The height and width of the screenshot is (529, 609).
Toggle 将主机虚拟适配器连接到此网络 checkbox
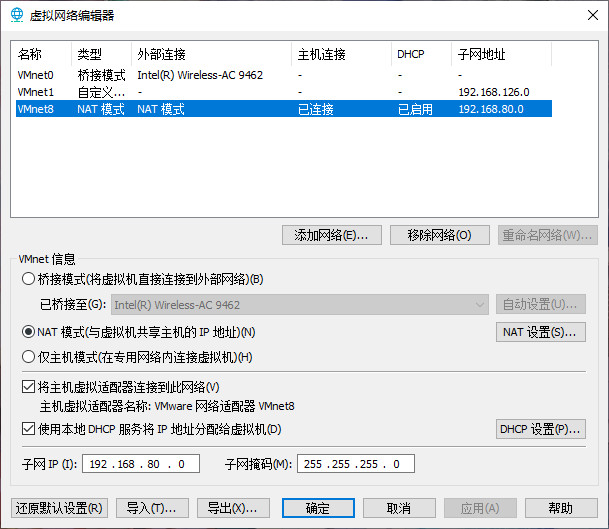click(28, 387)
